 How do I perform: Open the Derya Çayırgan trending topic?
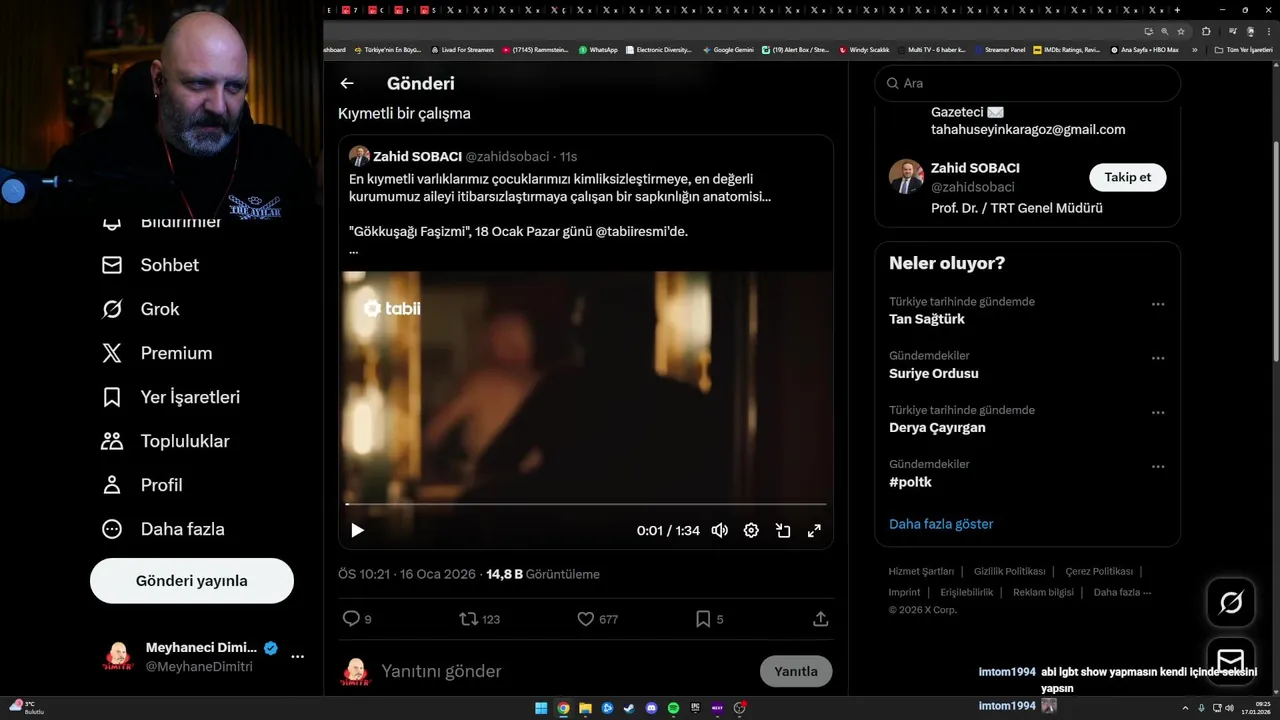pyautogui.click(x=937, y=427)
